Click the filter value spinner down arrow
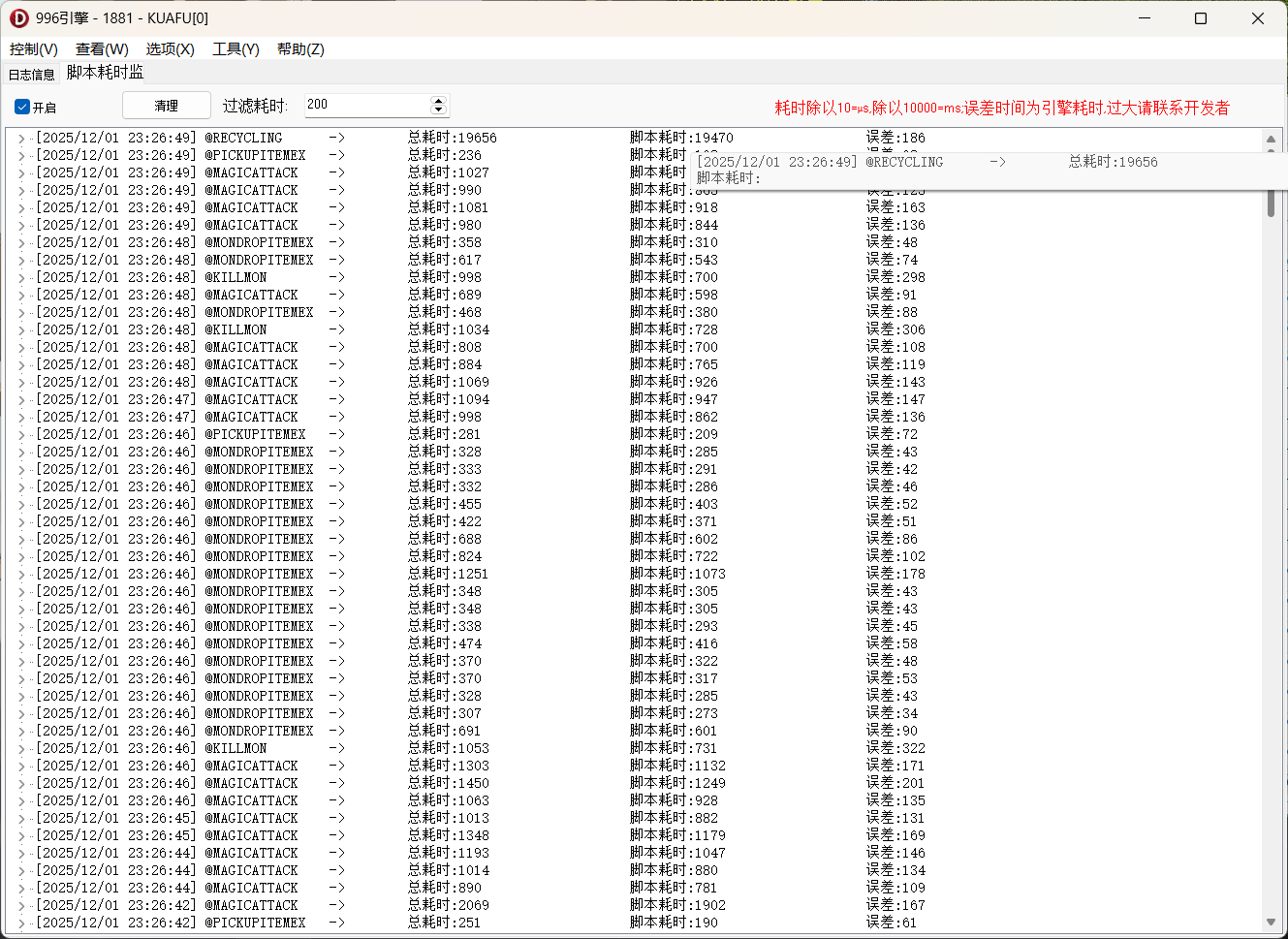This screenshot has width=1288, height=939. pos(438,110)
